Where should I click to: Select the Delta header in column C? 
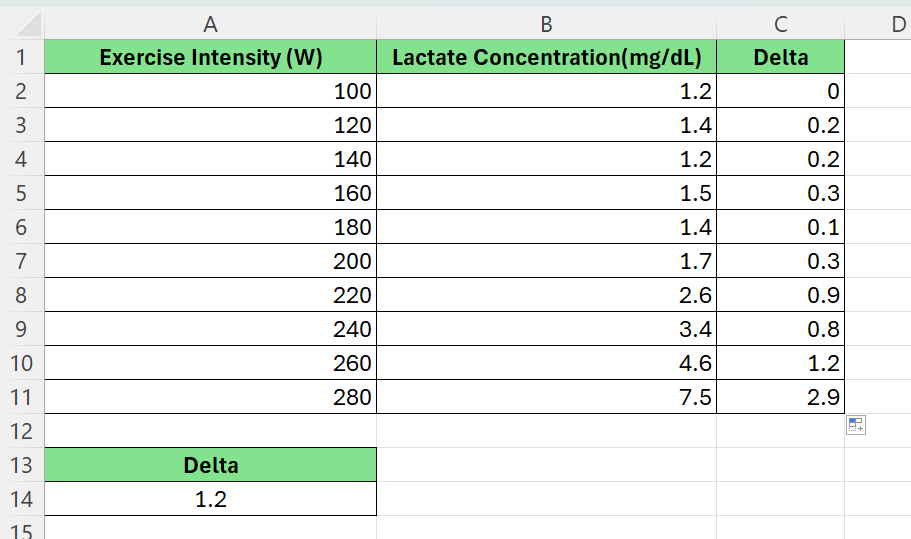click(x=780, y=58)
